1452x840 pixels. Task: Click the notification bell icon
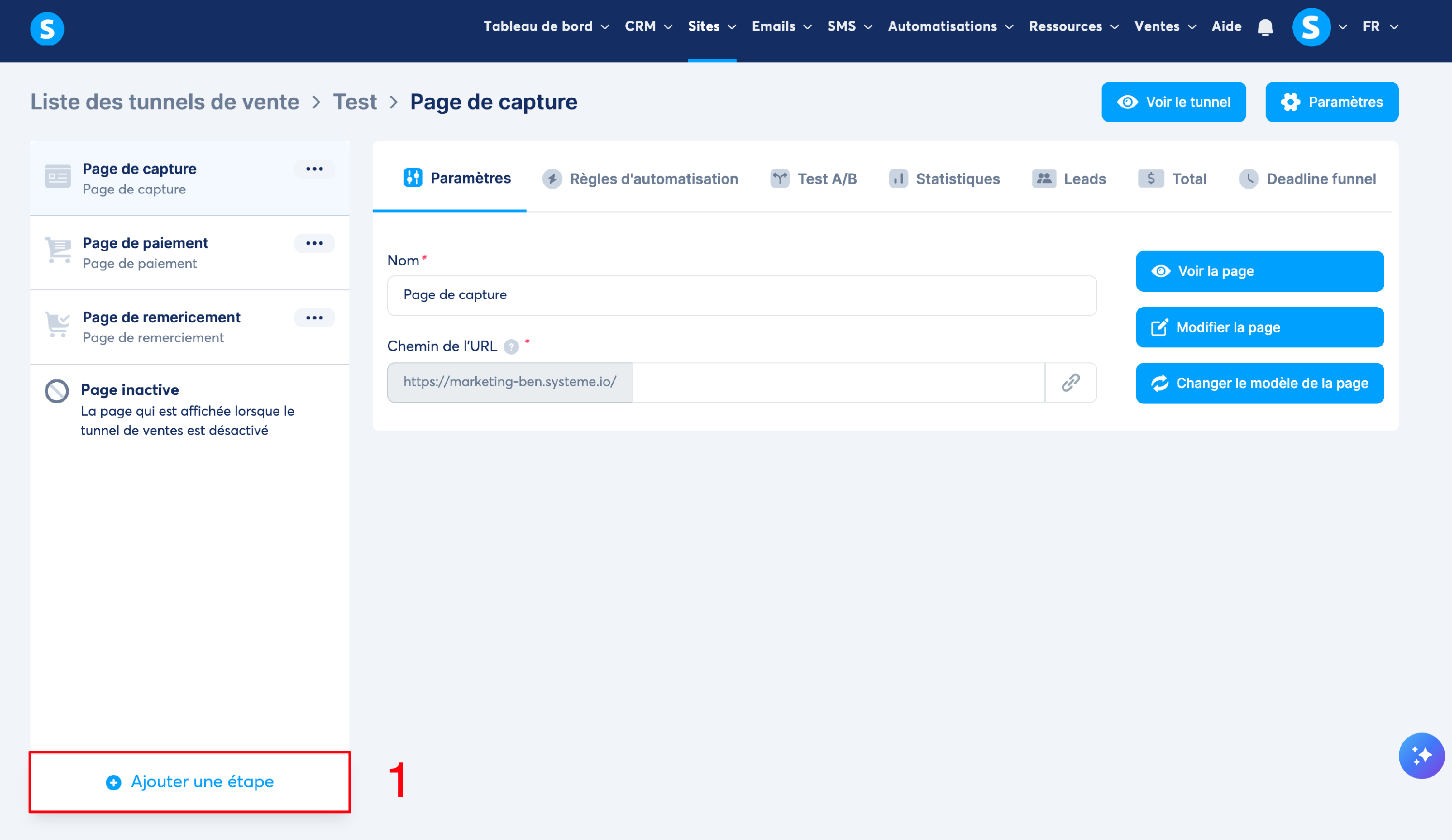1265,27
